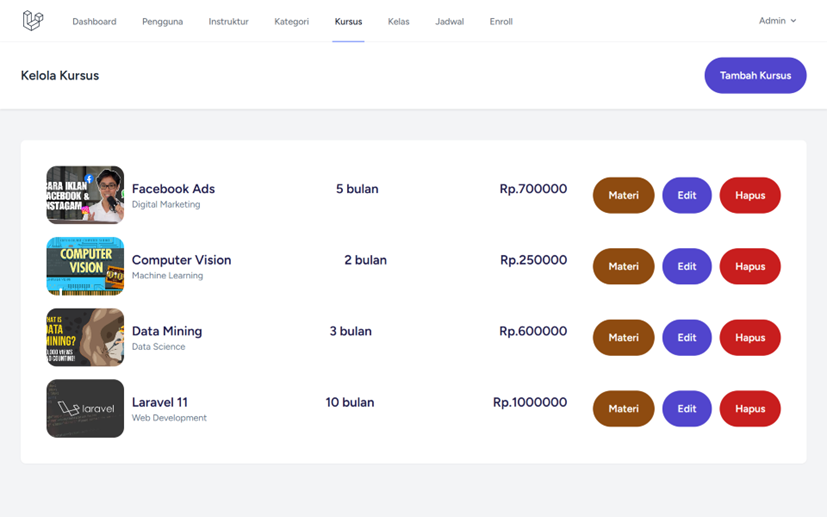The width and height of the screenshot is (827, 517).
Task: Open Materi for Computer Vision
Action: 623,266
